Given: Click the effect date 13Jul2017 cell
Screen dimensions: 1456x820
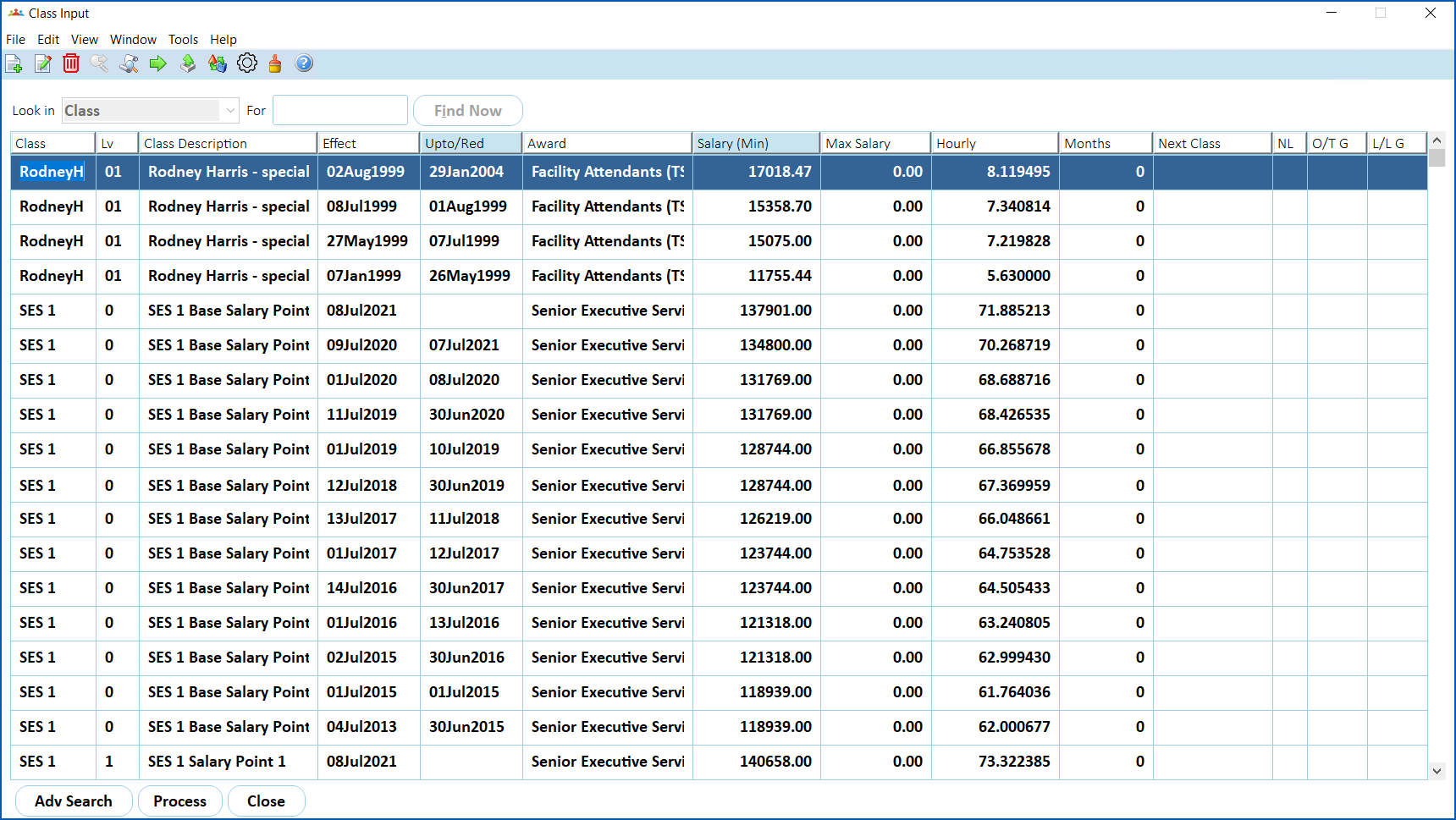Looking at the screenshot, I should [368, 519].
